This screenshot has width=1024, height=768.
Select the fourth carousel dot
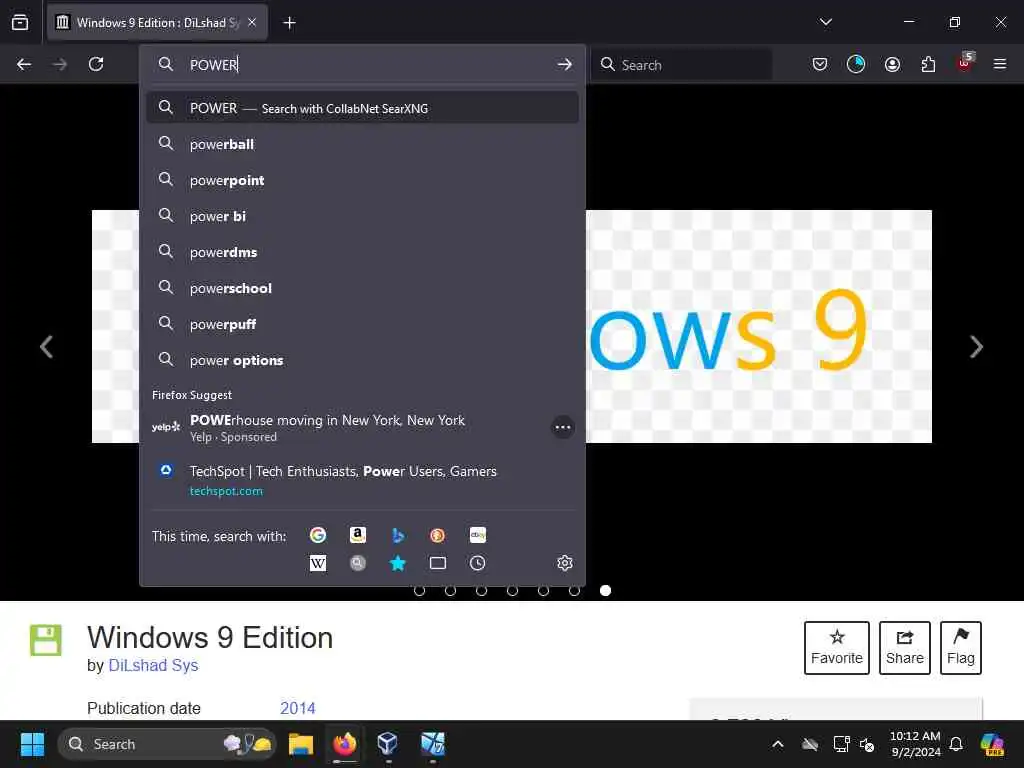(x=513, y=590)
